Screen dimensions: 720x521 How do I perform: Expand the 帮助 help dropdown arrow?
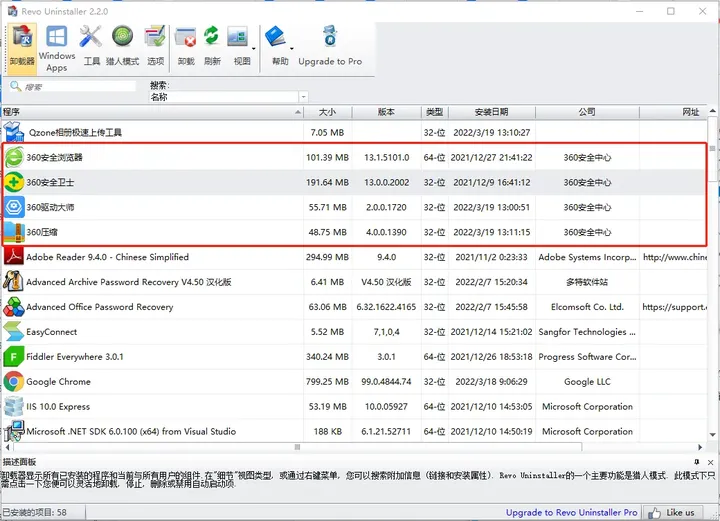pyautogui.click(x=292, y=48)
